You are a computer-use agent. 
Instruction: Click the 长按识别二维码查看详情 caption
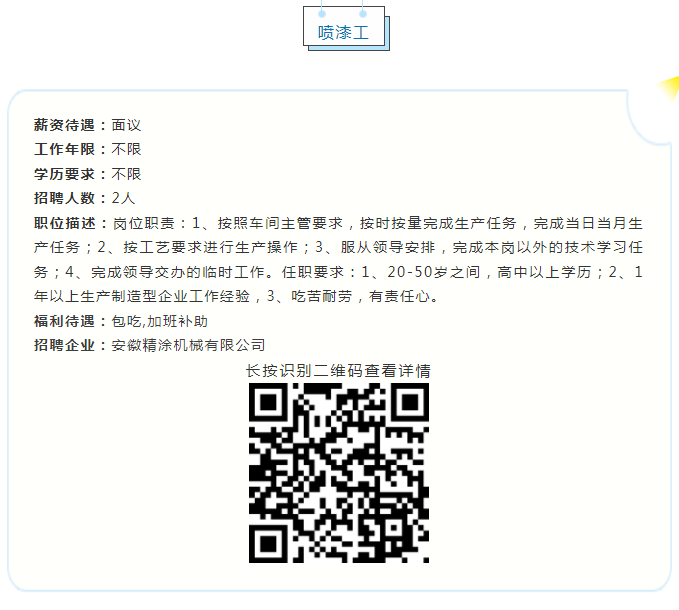tap(338, 371)
